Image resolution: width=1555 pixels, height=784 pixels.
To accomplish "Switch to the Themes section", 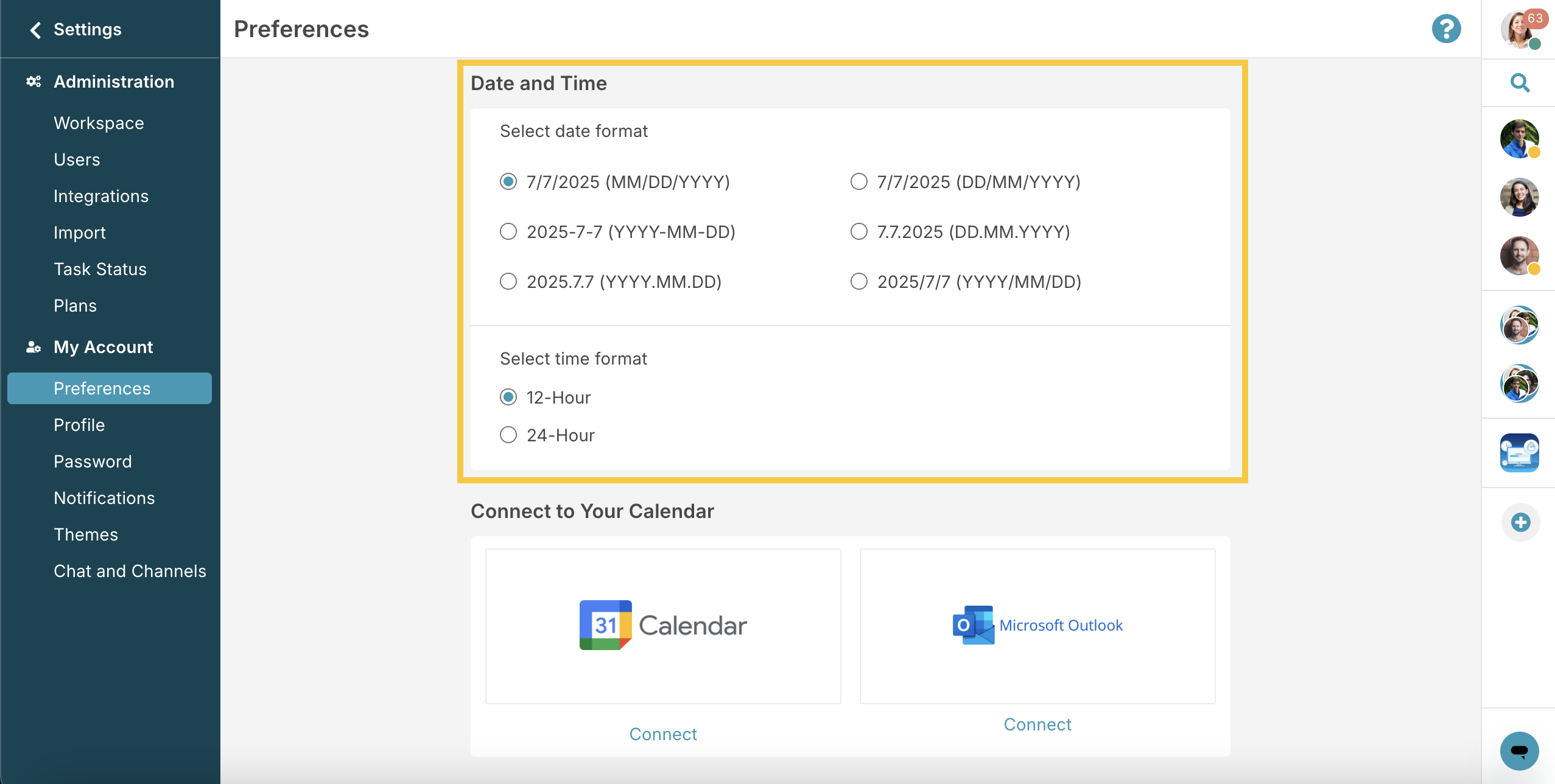I will 85,534.
